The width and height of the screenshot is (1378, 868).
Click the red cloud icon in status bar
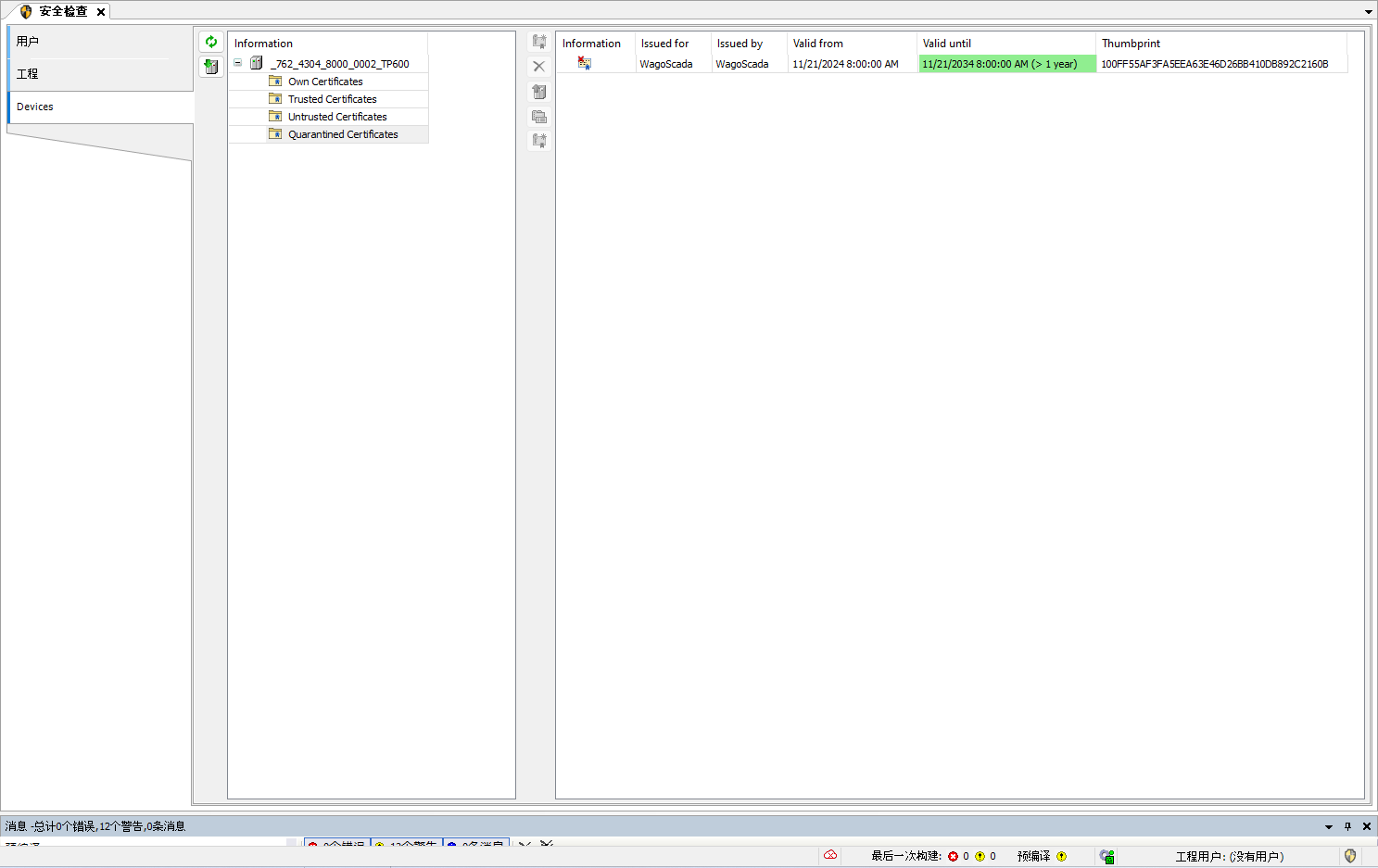click(830, 855)
